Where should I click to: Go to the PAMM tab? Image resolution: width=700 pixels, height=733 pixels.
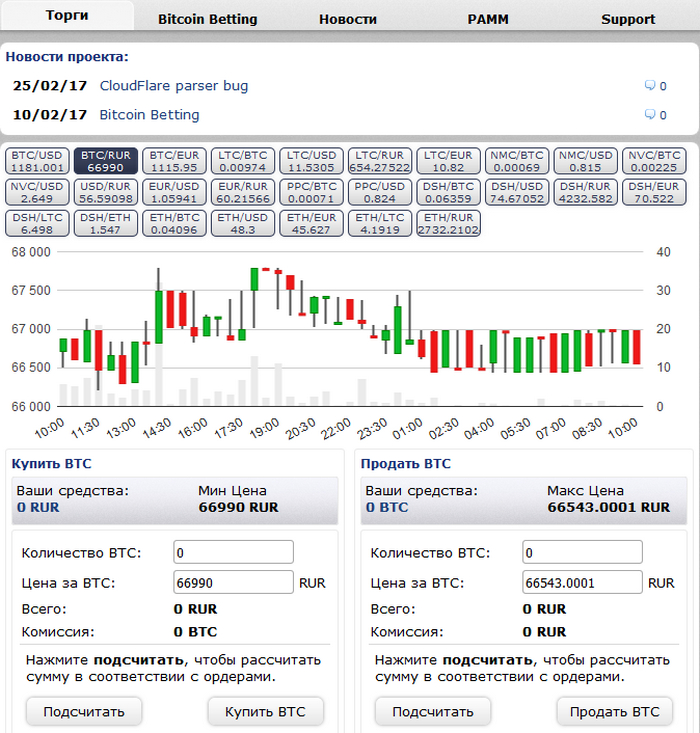click(x=488, y=19)
